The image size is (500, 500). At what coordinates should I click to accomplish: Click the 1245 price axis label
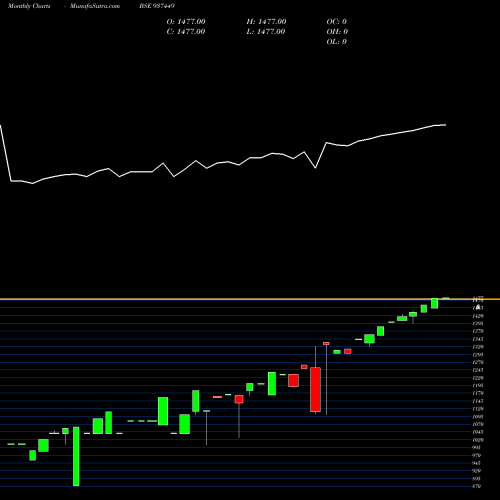pyautogui.click(x=478, y=370)
